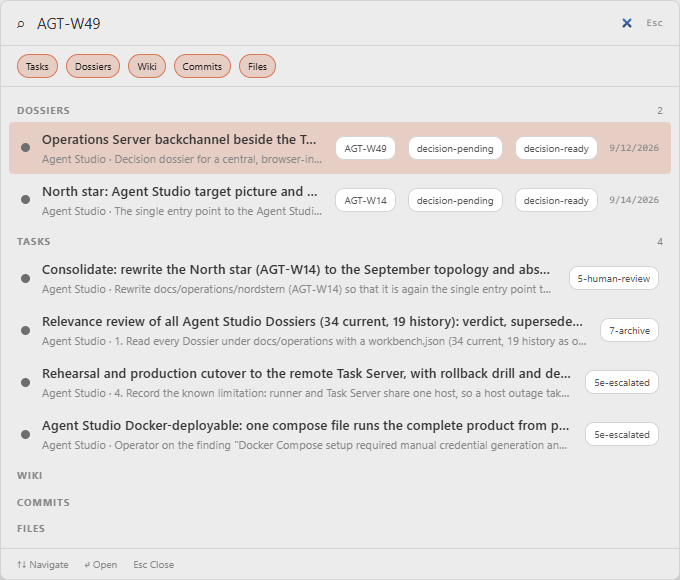The image size is (680, 580).
Task: Toggle the Files filter chip
Action: [257, 66]
